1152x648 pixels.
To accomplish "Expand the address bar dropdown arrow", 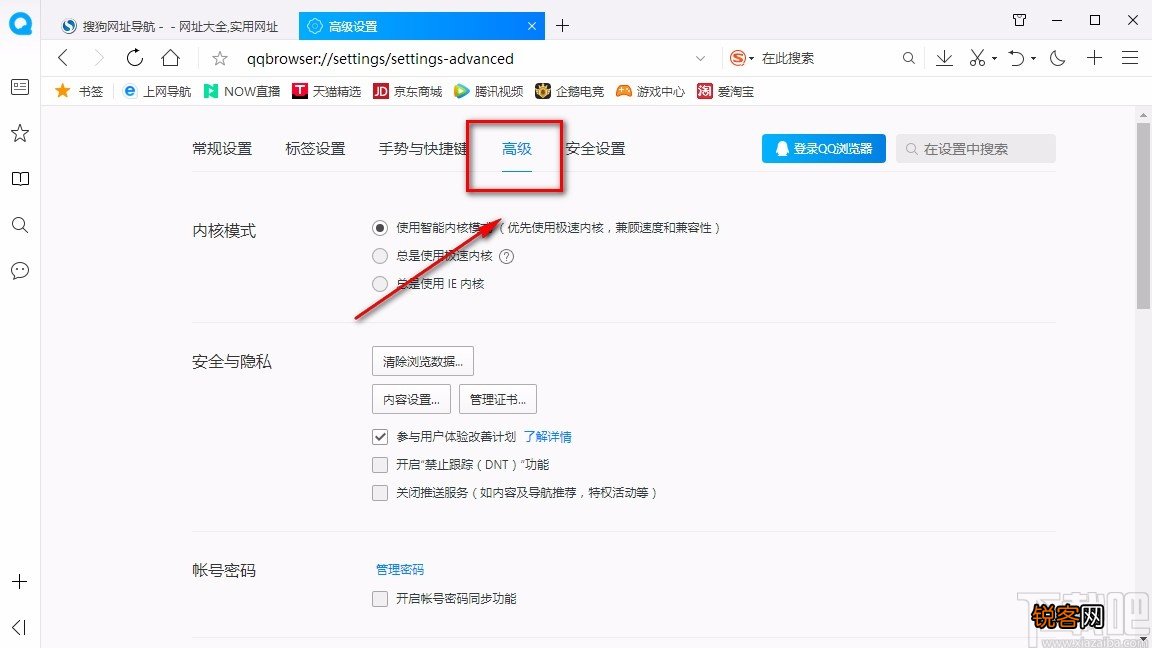I will point(700,58).
